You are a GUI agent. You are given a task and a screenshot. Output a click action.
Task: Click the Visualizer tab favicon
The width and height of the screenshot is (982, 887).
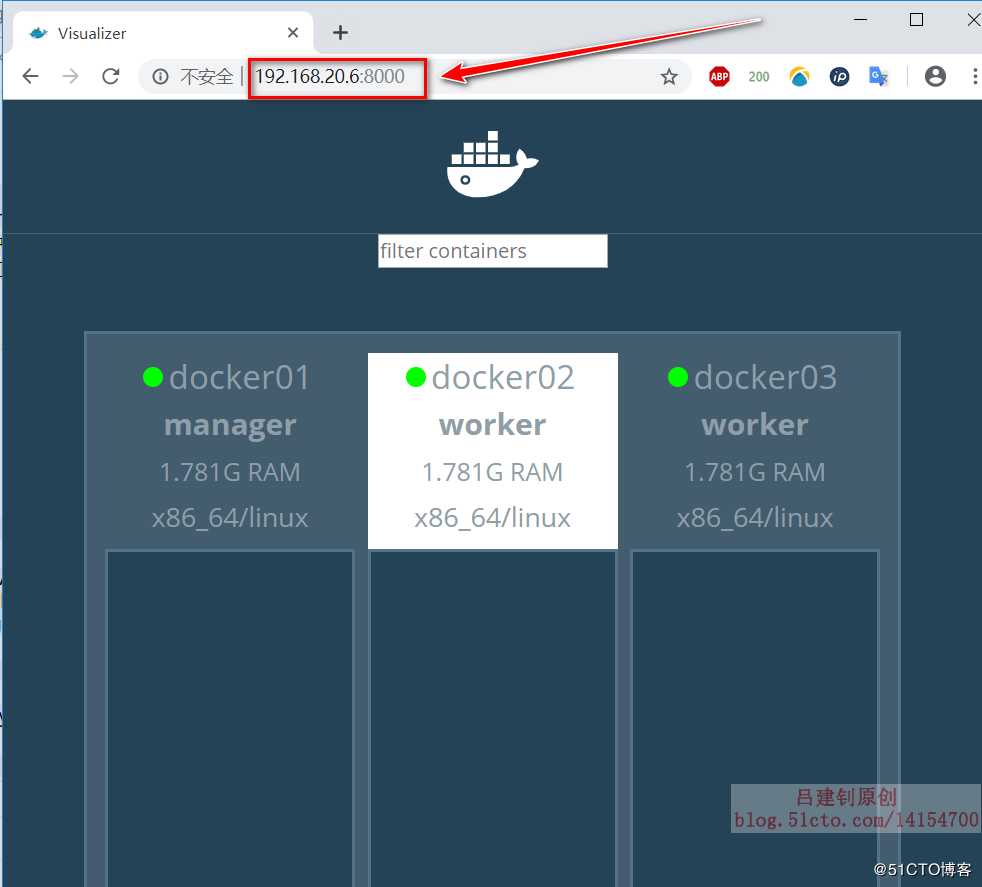(x=39, y=33)
